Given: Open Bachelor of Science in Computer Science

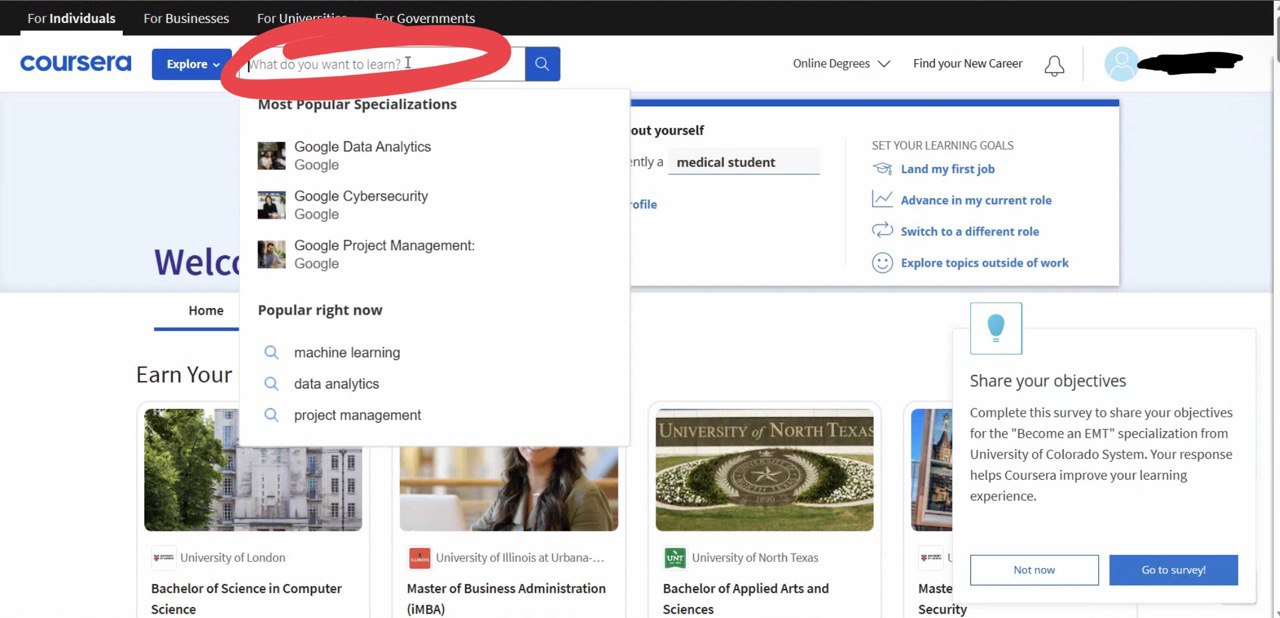Looking at the screenshot, I should pos(246,598).
